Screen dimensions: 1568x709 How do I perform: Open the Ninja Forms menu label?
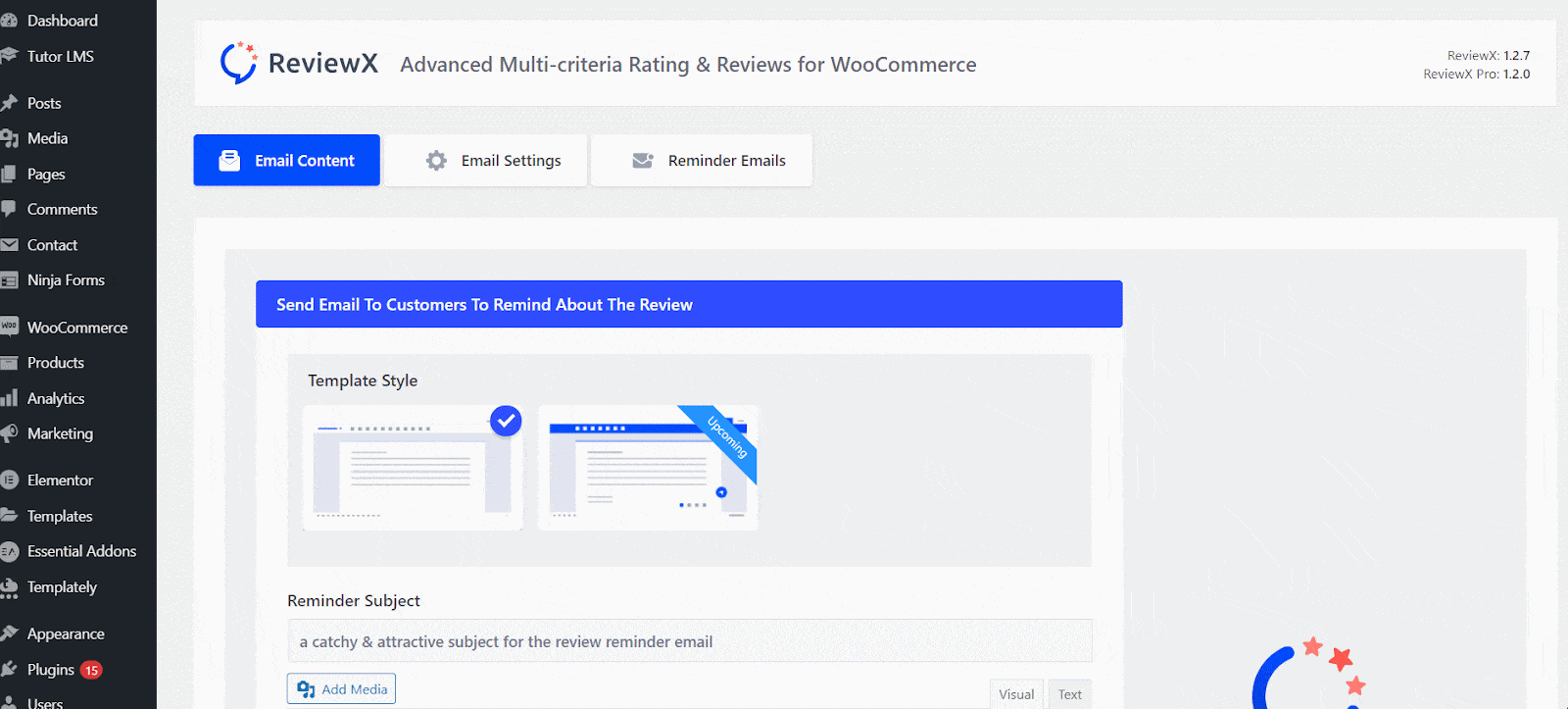click(66, 280)
